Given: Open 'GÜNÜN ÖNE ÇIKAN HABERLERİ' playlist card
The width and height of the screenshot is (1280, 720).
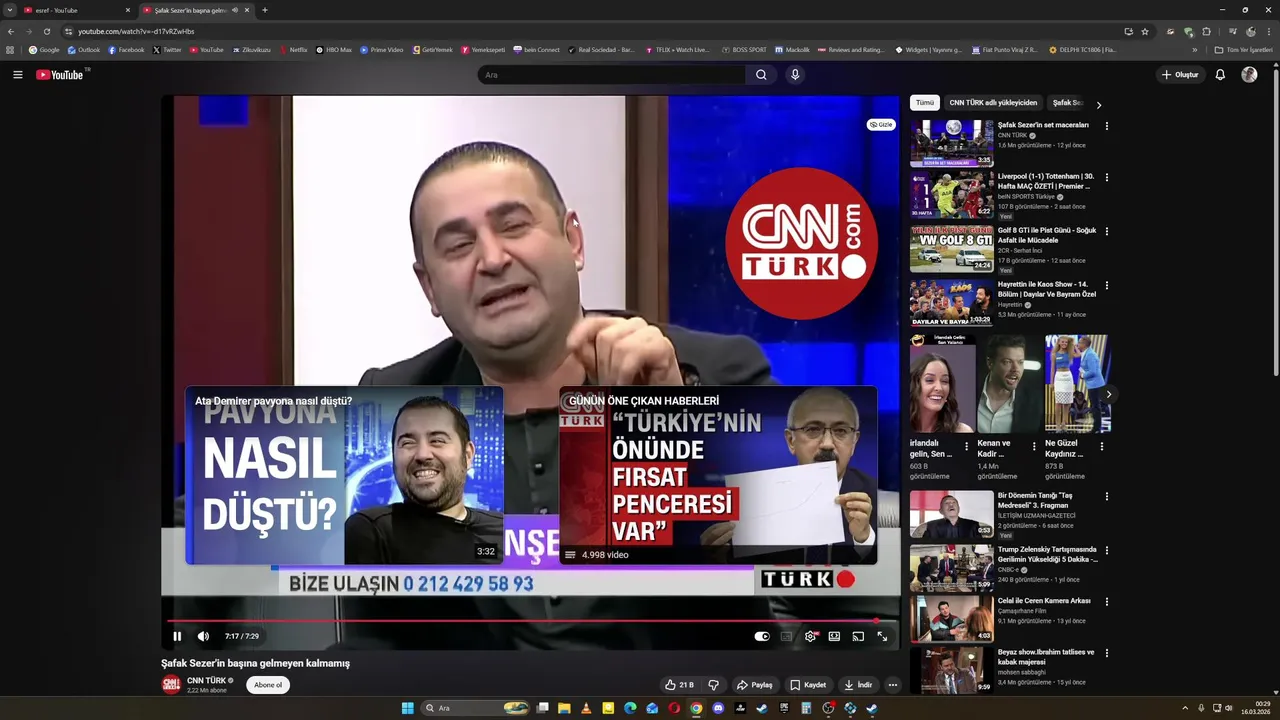Looking at the screenshot, I should (718, 476).
